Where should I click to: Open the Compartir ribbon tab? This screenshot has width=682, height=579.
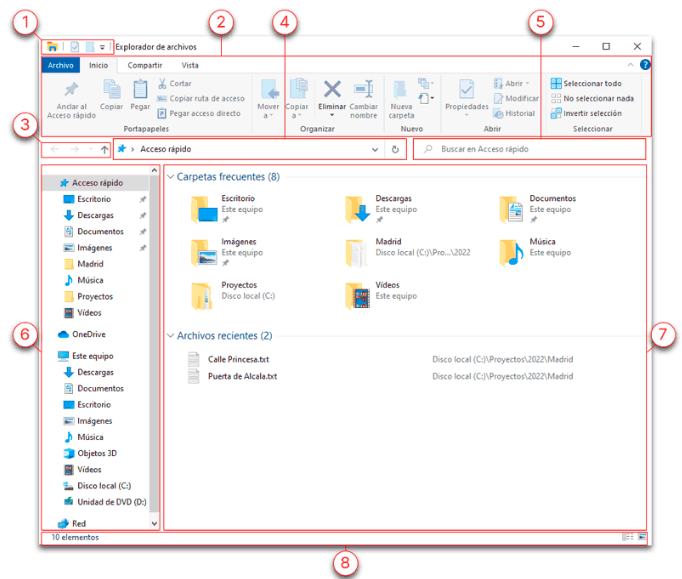pos(144,65)
